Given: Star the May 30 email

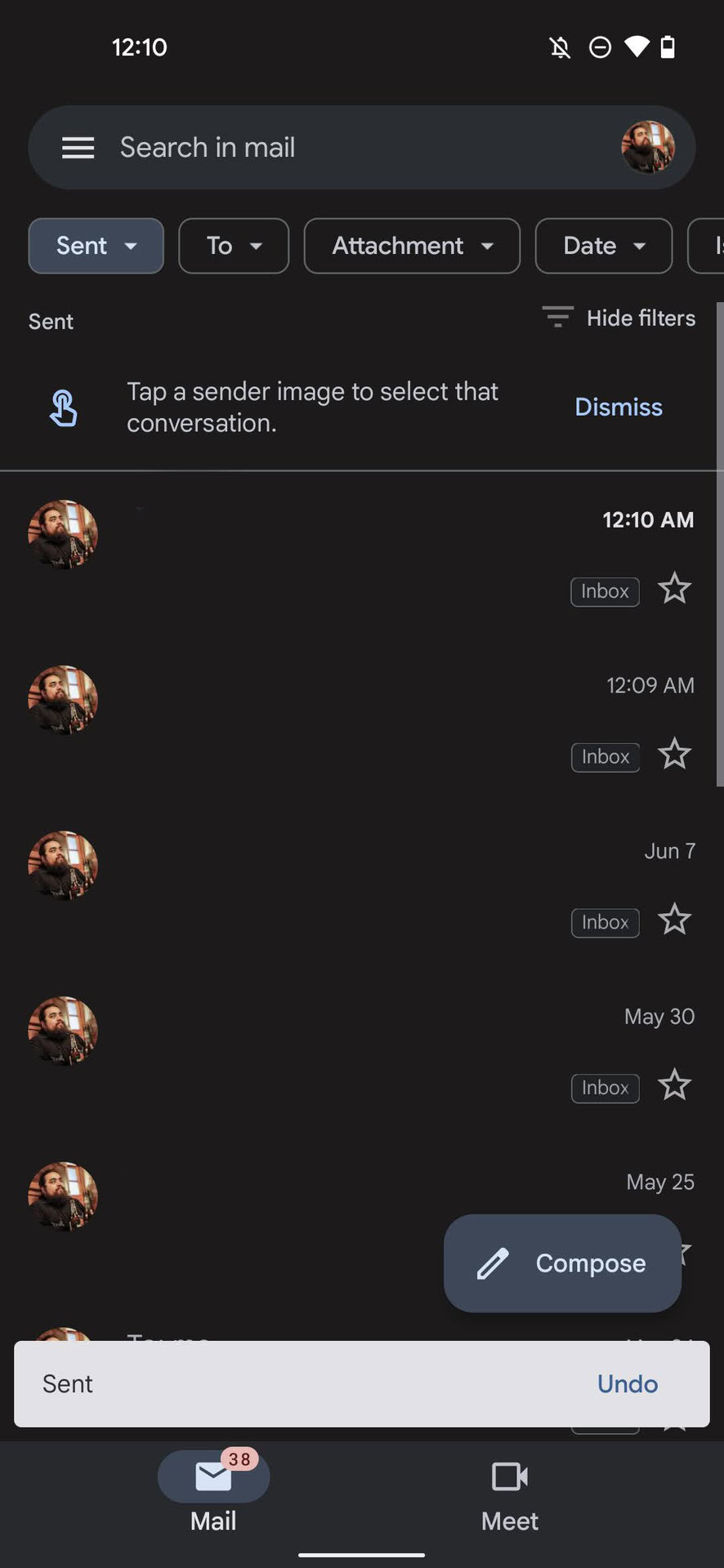Looking at the screenshot, I should click(x=675, y=1086).
